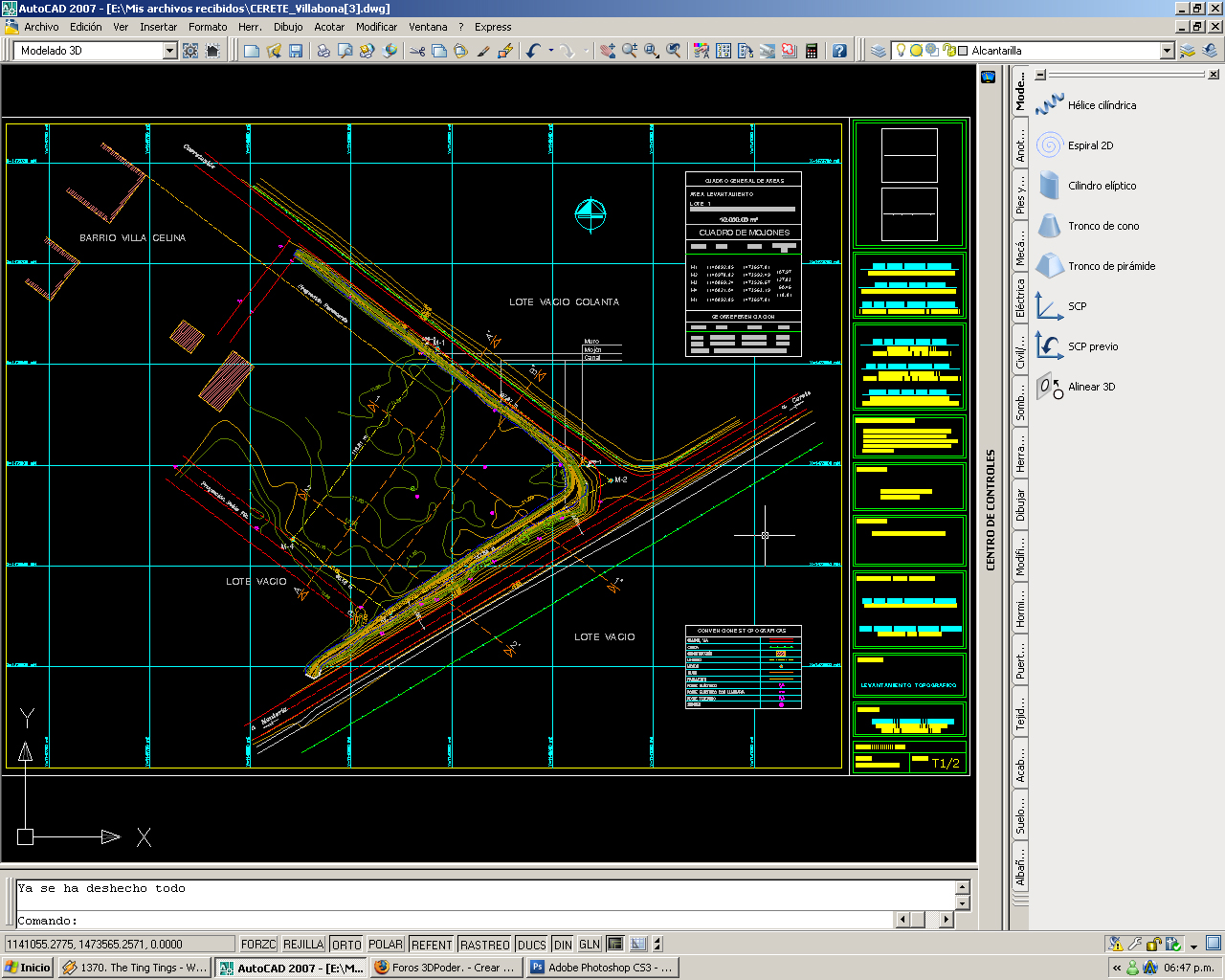Toggle ORTO mode in status bar
Screen dimensions: 1225x980
point(346,945)
